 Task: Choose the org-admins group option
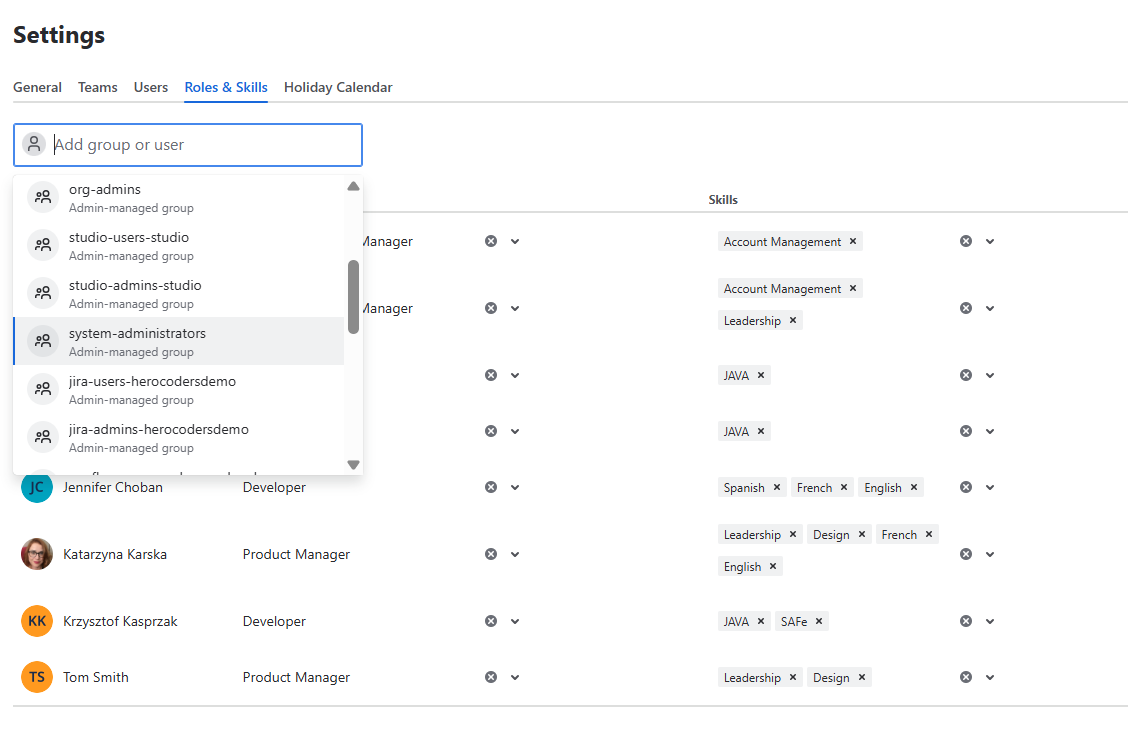pyautogui.click(x=178, y=197)
